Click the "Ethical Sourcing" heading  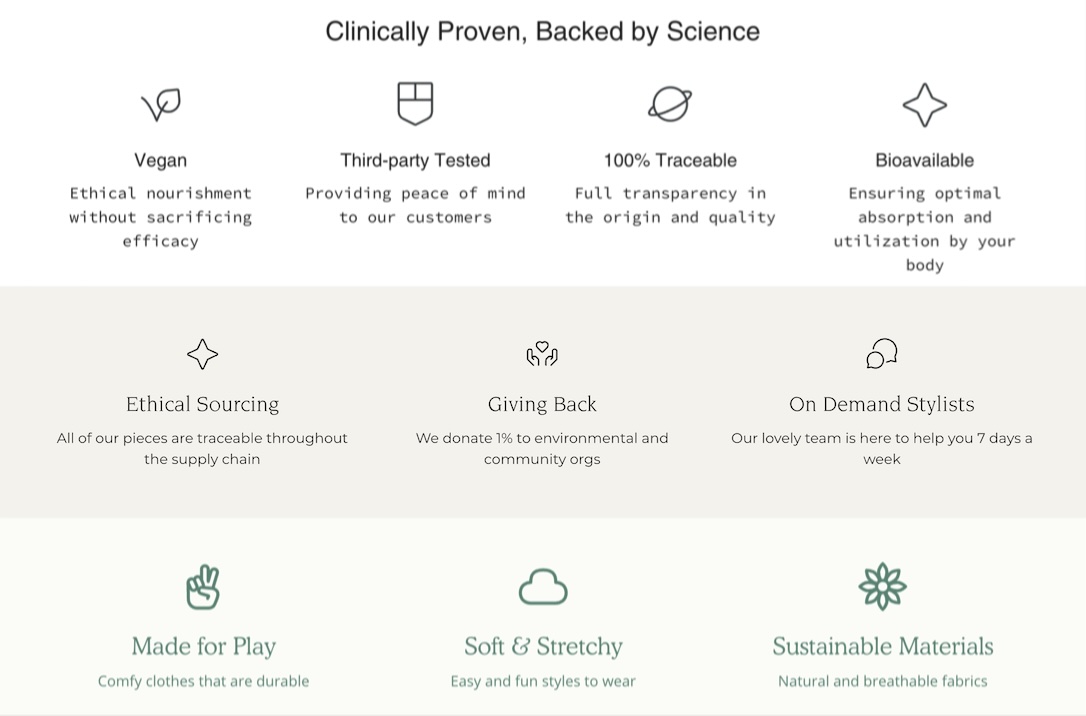click(202, 404)
